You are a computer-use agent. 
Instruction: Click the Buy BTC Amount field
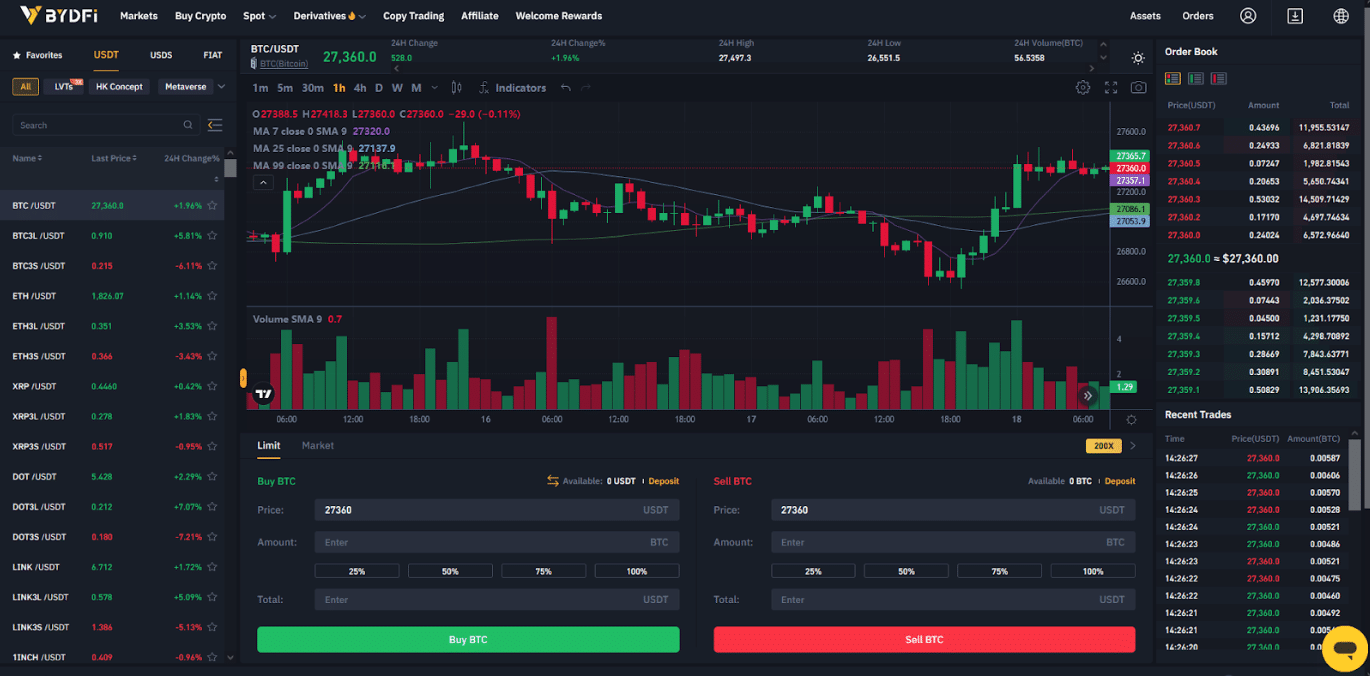pos(497,542)
